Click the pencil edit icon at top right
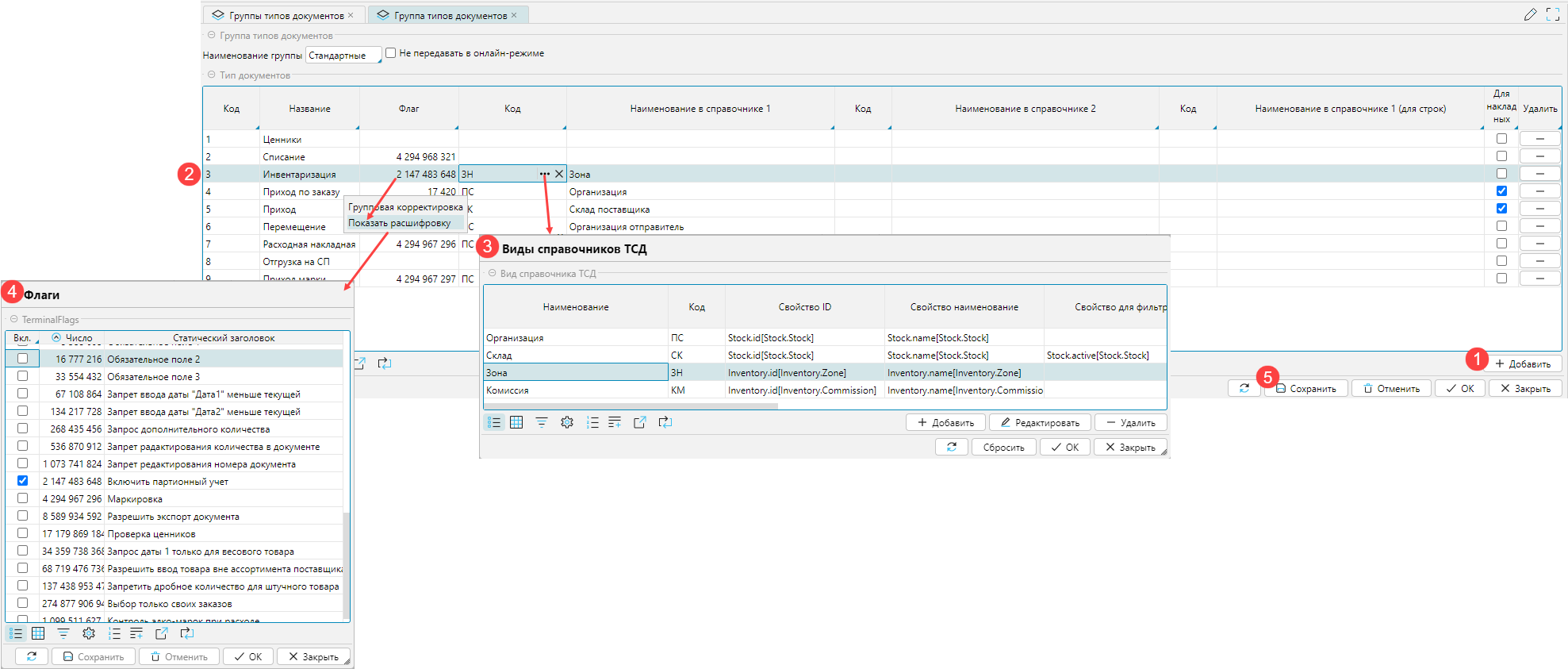This screenshot has height=669, width=1568. (x=1530, y=14)
